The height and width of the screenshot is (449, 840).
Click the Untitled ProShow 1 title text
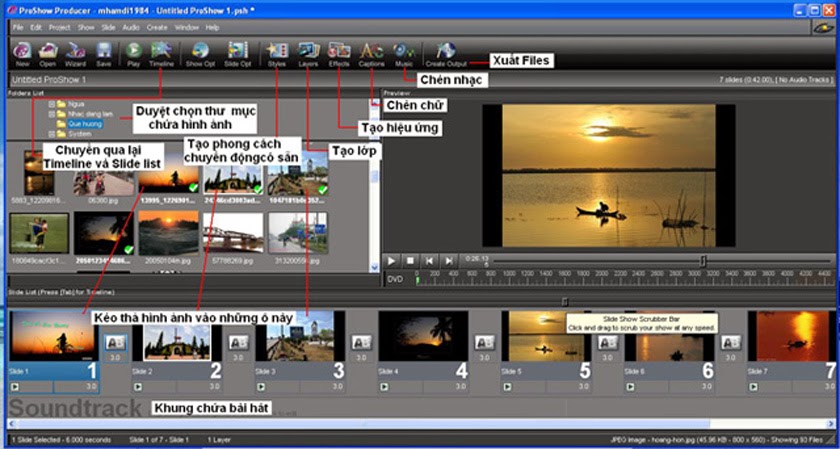(49, 80)
